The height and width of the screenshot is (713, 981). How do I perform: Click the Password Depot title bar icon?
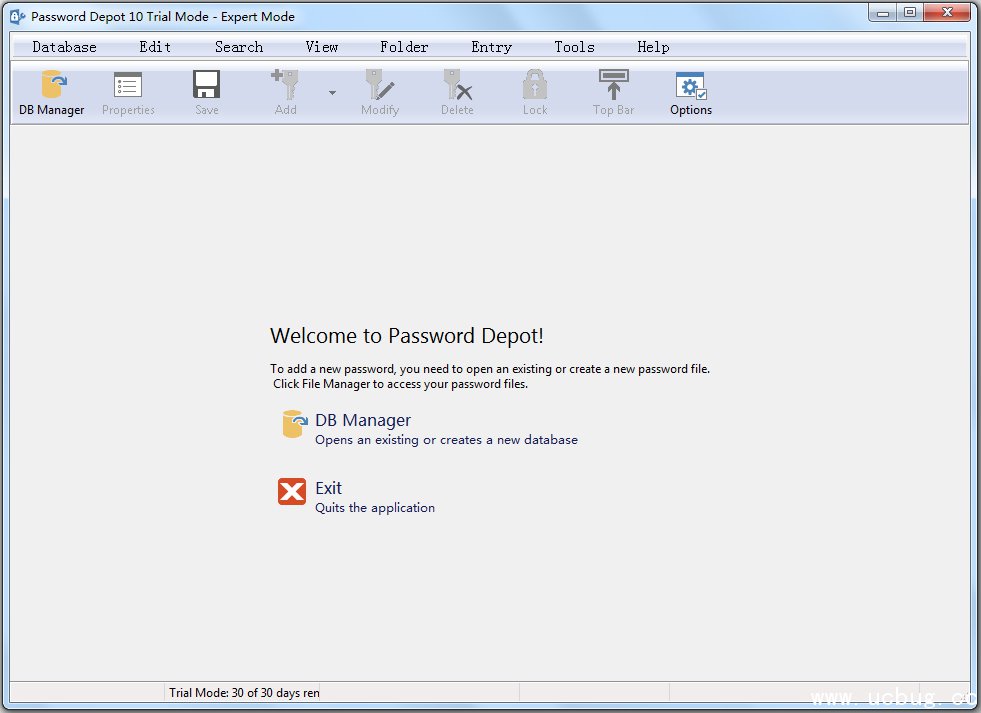[18, 17]
